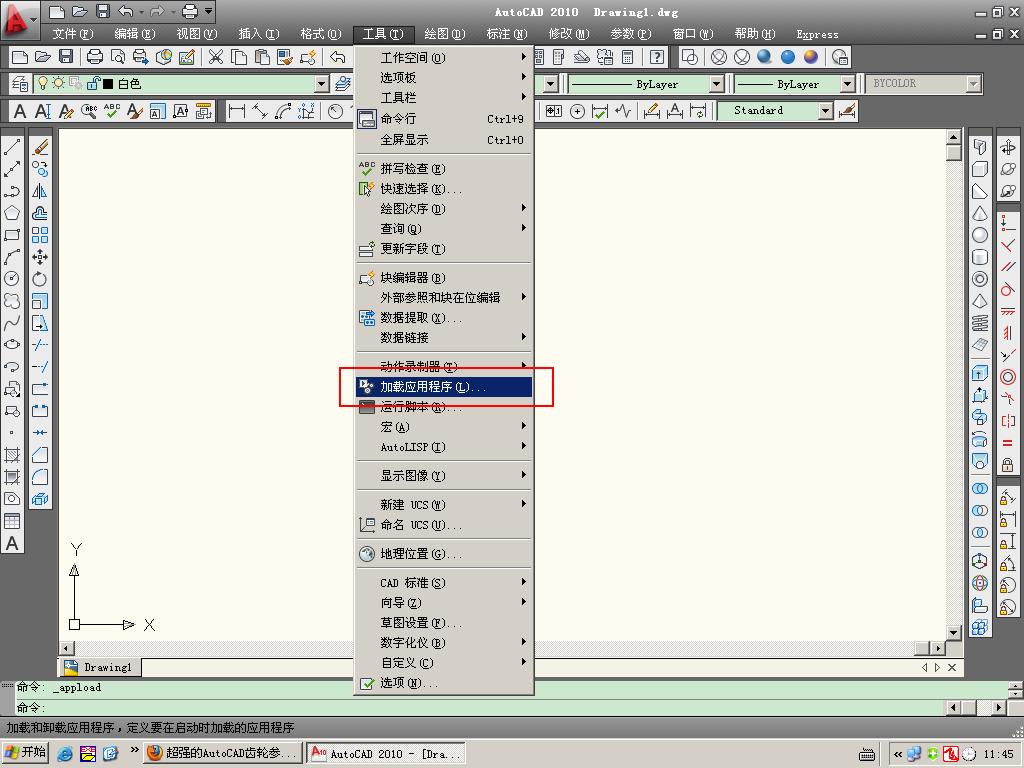Image resolution: width=1024 pixels, height=768 pixels.
Task: Click the Drawing1 document tab
Action: [100, 667]
